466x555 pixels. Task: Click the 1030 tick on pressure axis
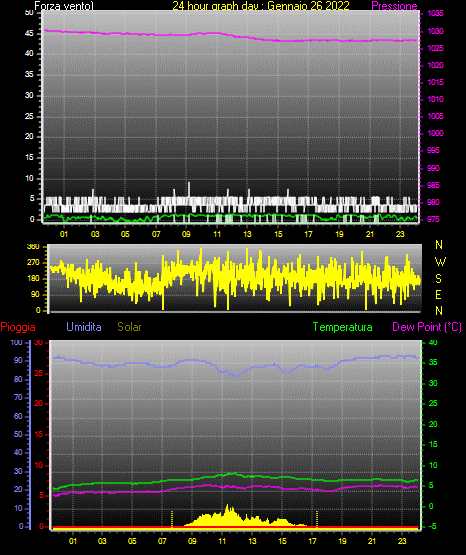tap(435, 31)
